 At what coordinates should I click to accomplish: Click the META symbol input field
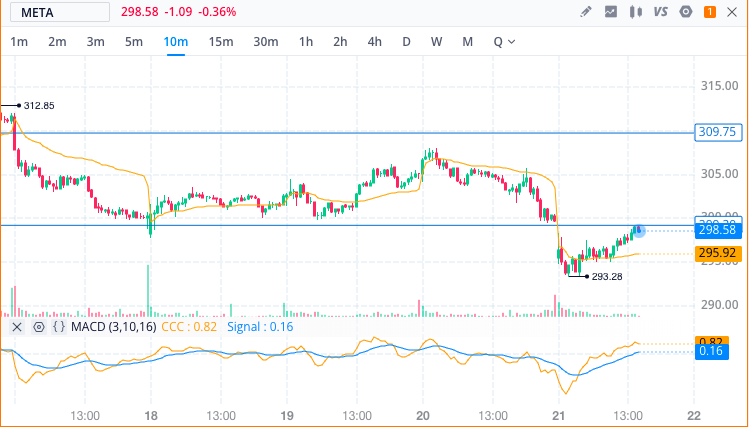(x=60, y=12)
